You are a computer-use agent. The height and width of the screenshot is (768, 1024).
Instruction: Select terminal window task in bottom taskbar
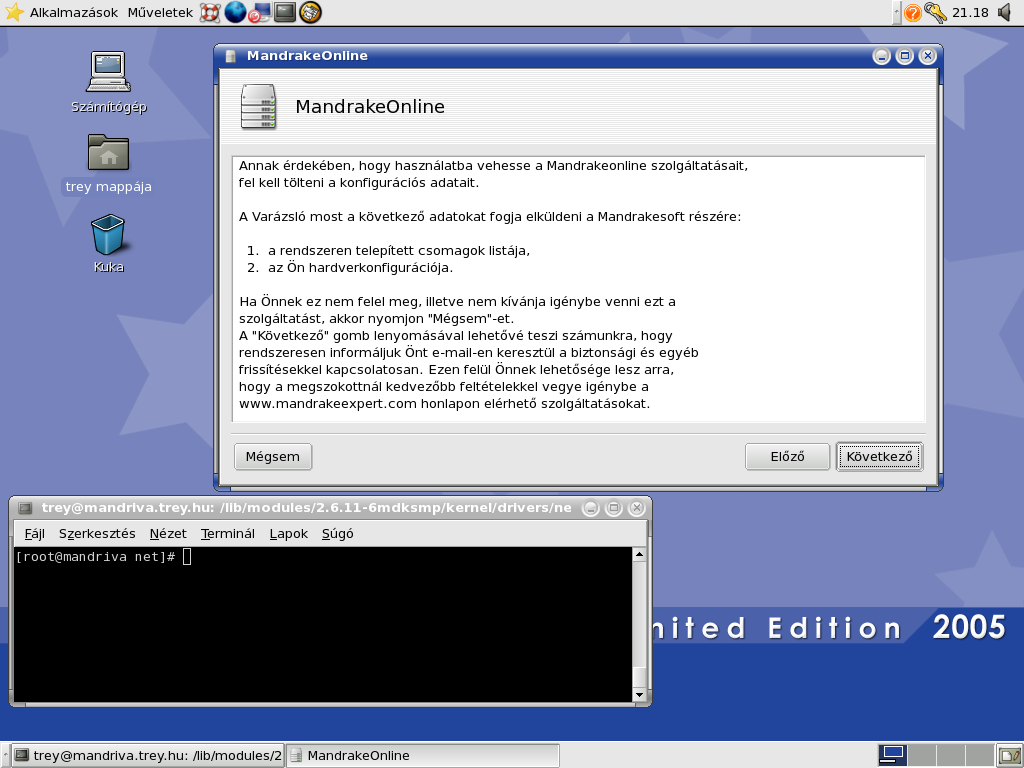148,756
